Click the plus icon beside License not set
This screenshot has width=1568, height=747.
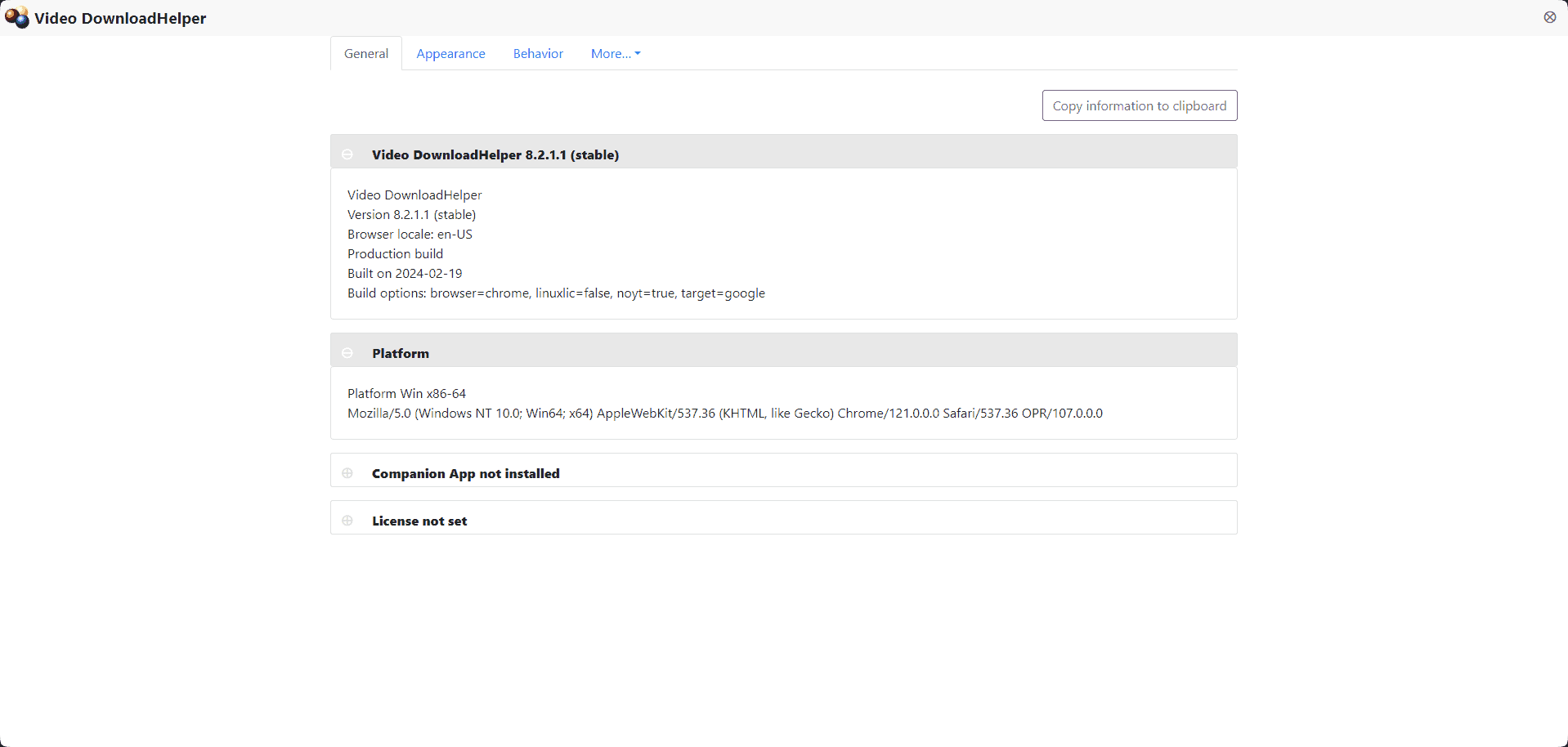347,520
